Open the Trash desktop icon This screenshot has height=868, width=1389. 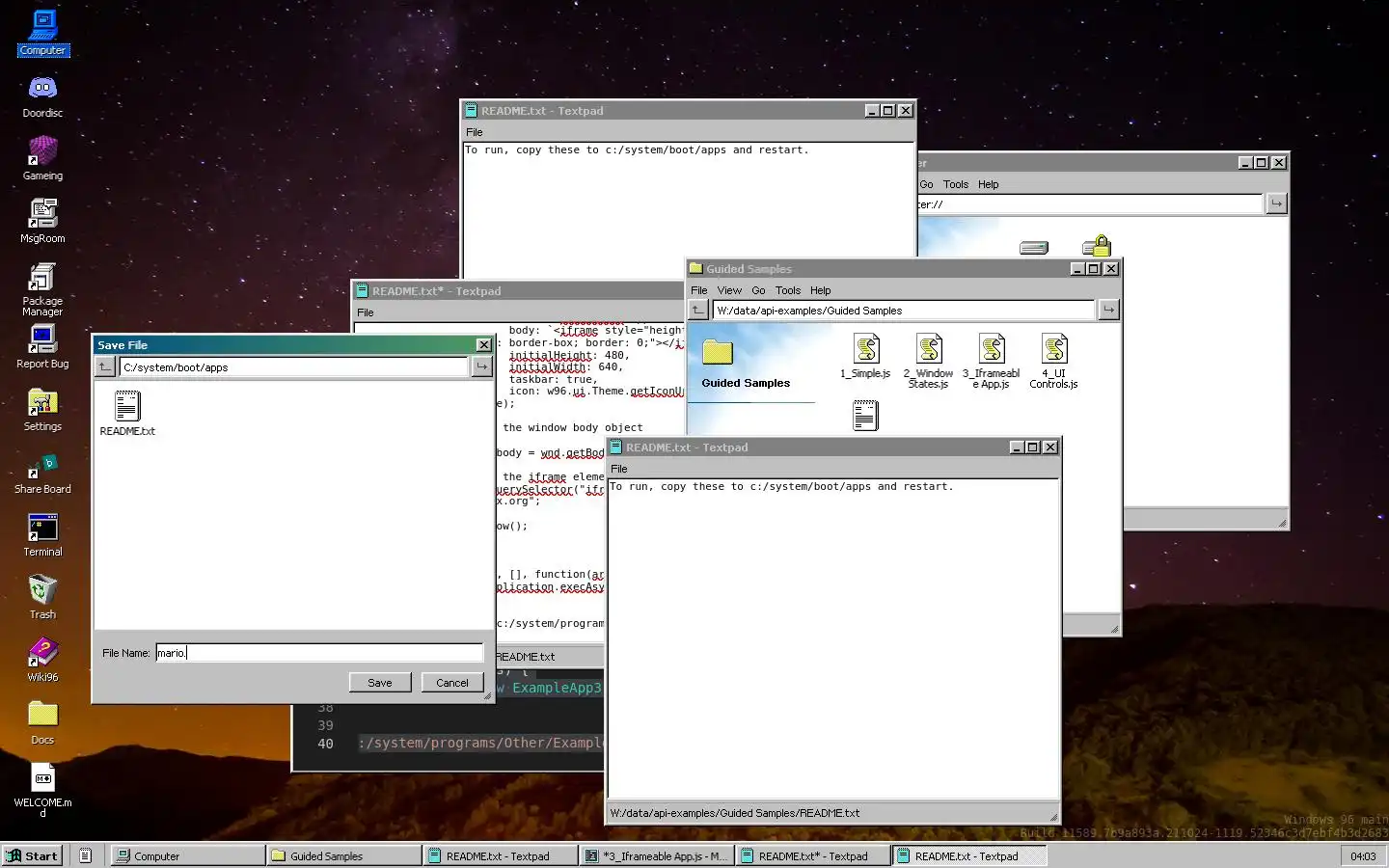[42, 598]
